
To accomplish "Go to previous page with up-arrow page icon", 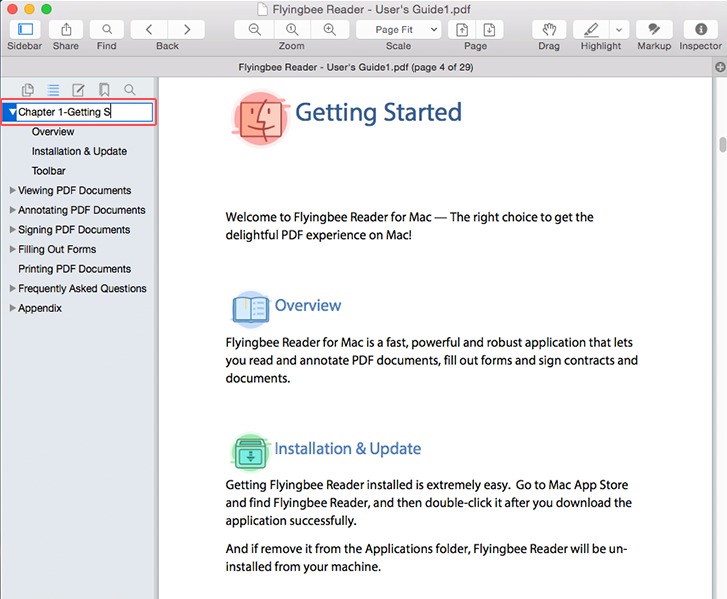I will 462,30.
